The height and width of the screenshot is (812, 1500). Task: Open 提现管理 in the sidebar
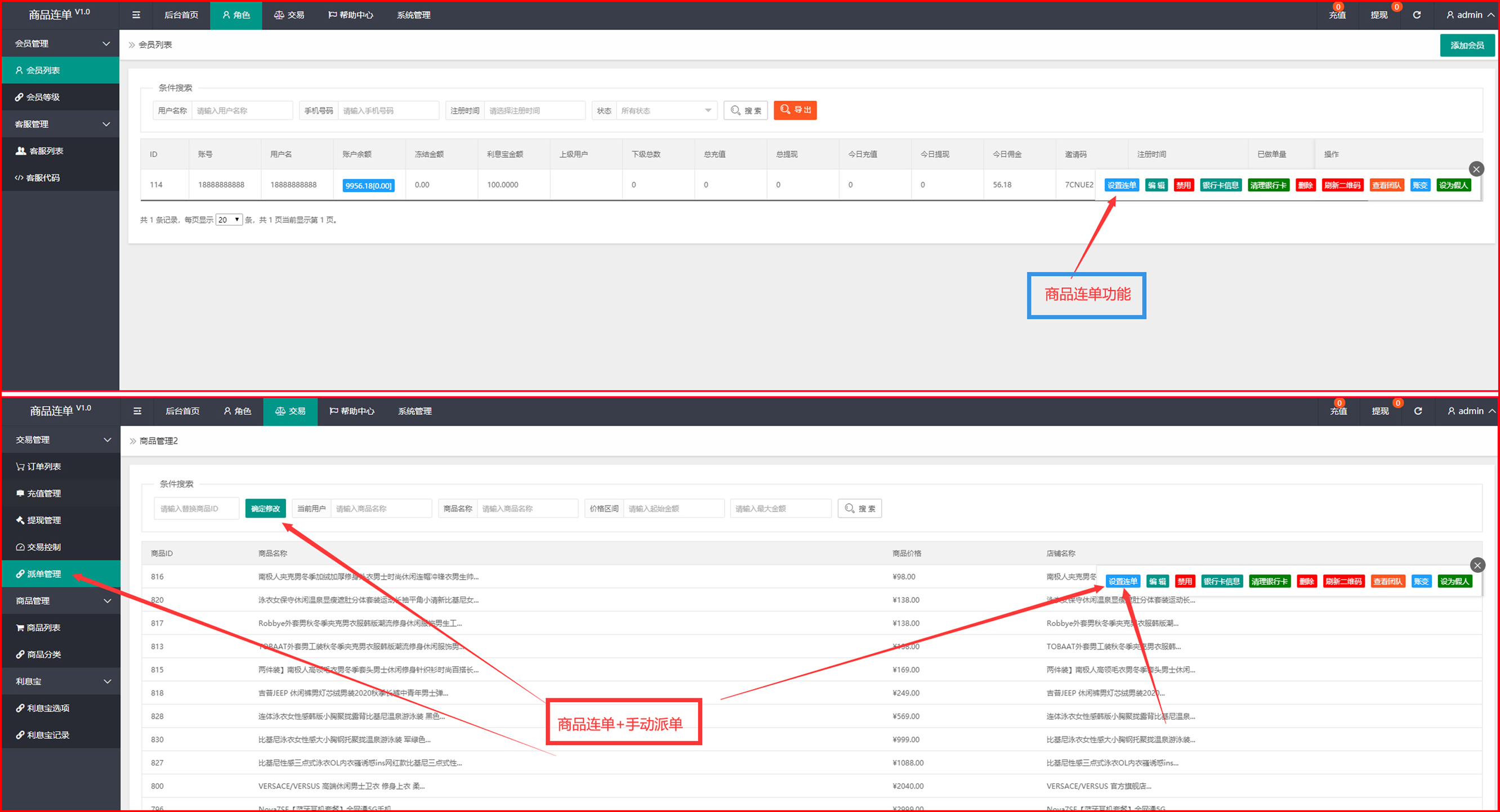point(44,520)
